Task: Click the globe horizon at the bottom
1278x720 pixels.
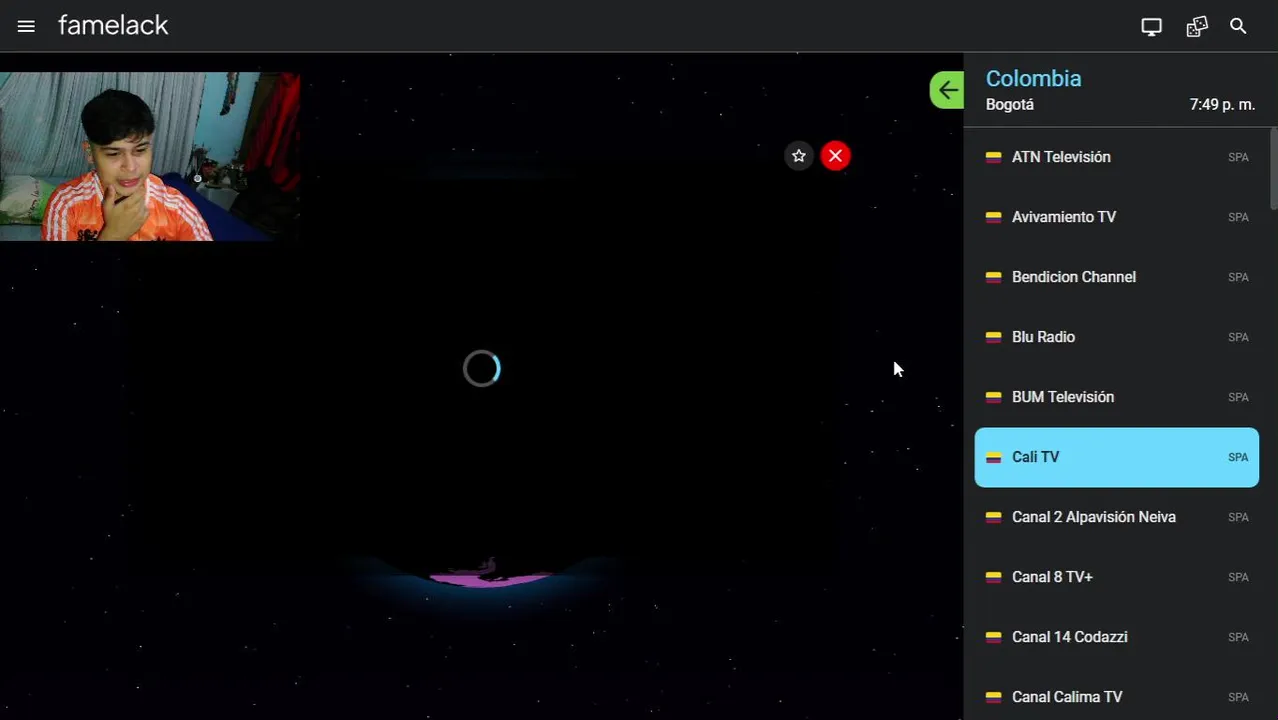Action: point(488,575)
